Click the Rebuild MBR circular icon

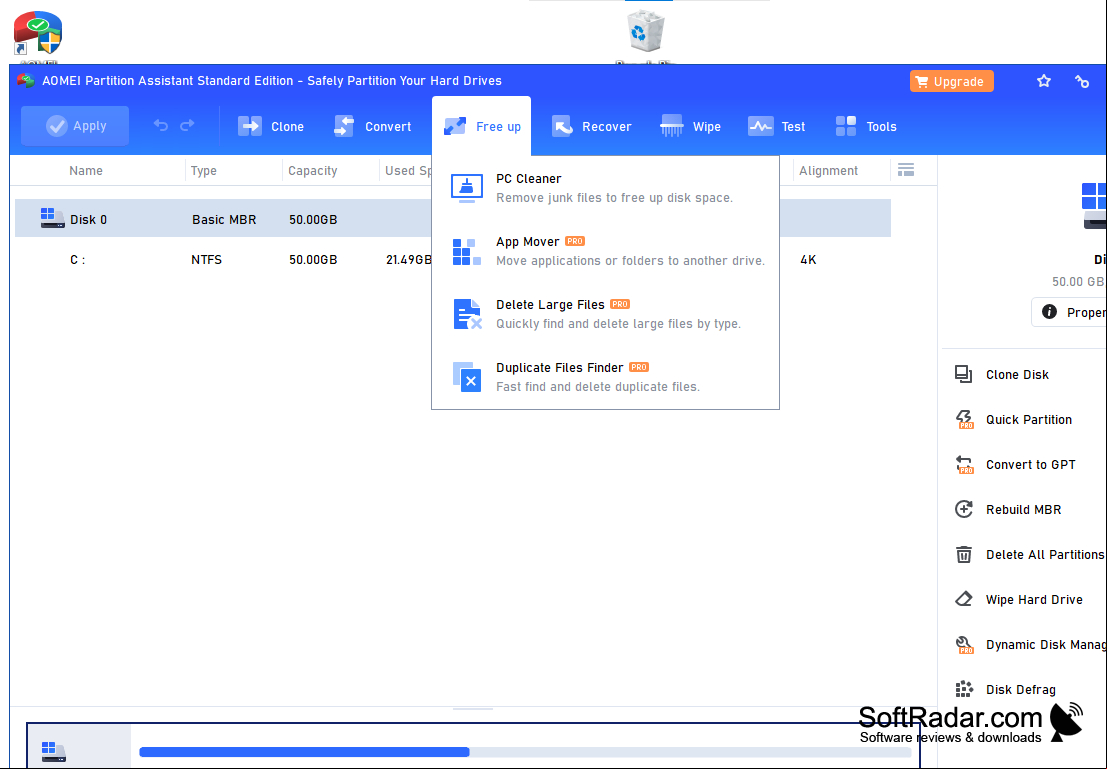tap(964, 509)
